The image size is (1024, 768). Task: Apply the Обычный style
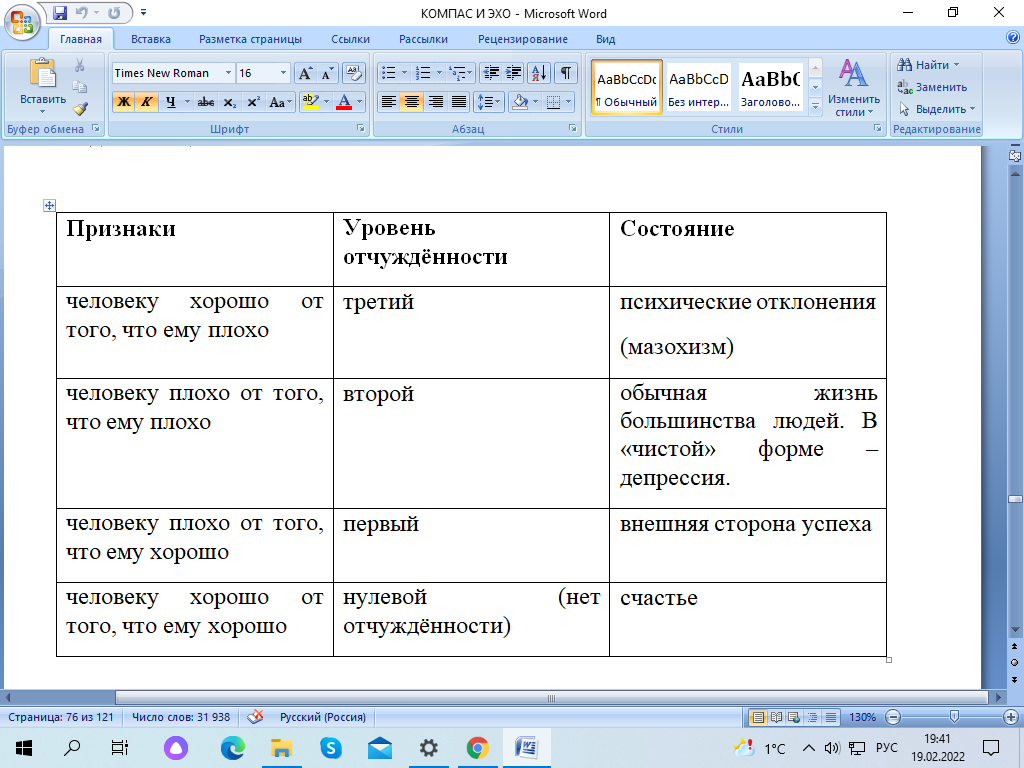[x=626, y=88]
